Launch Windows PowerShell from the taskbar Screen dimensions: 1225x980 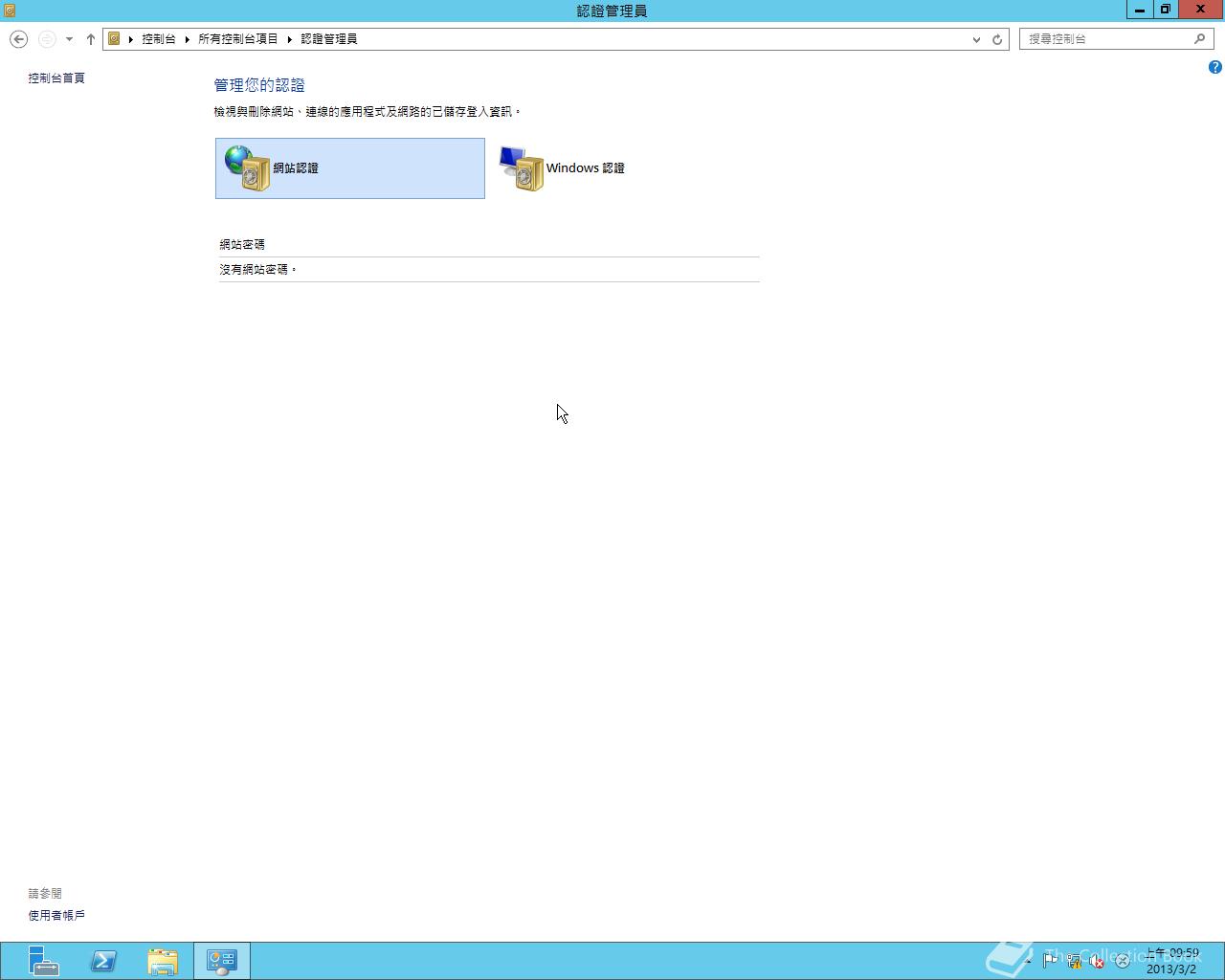pyautogui.click(x=103, y=961)
